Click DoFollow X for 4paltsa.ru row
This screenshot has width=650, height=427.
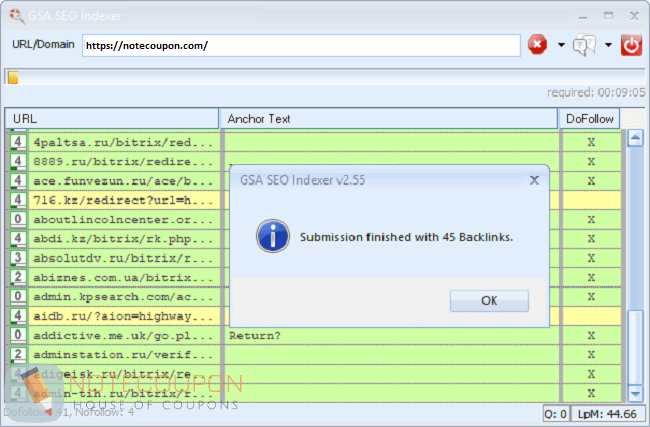pos(591,142)
